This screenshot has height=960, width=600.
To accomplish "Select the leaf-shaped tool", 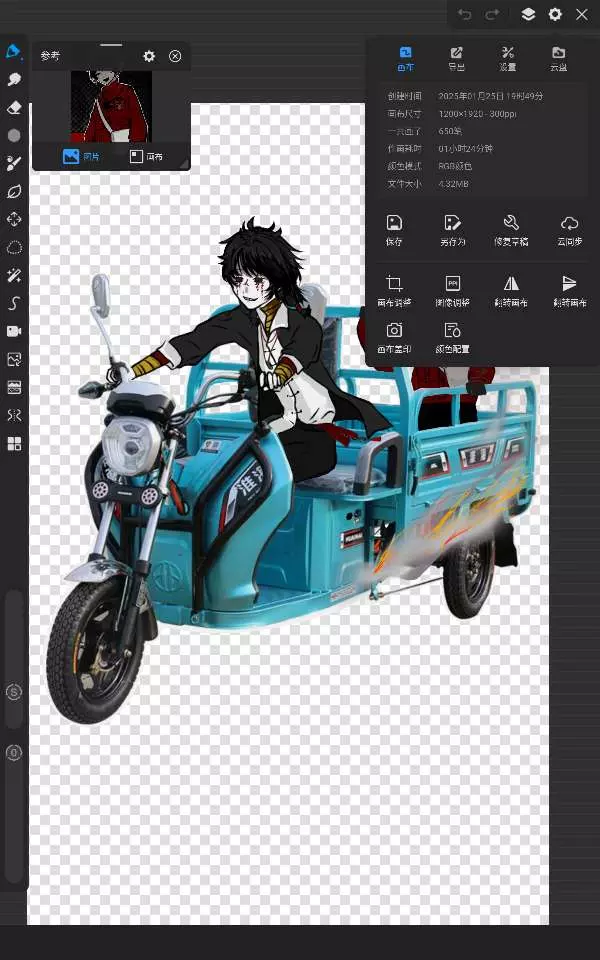I will pos(13,192).
